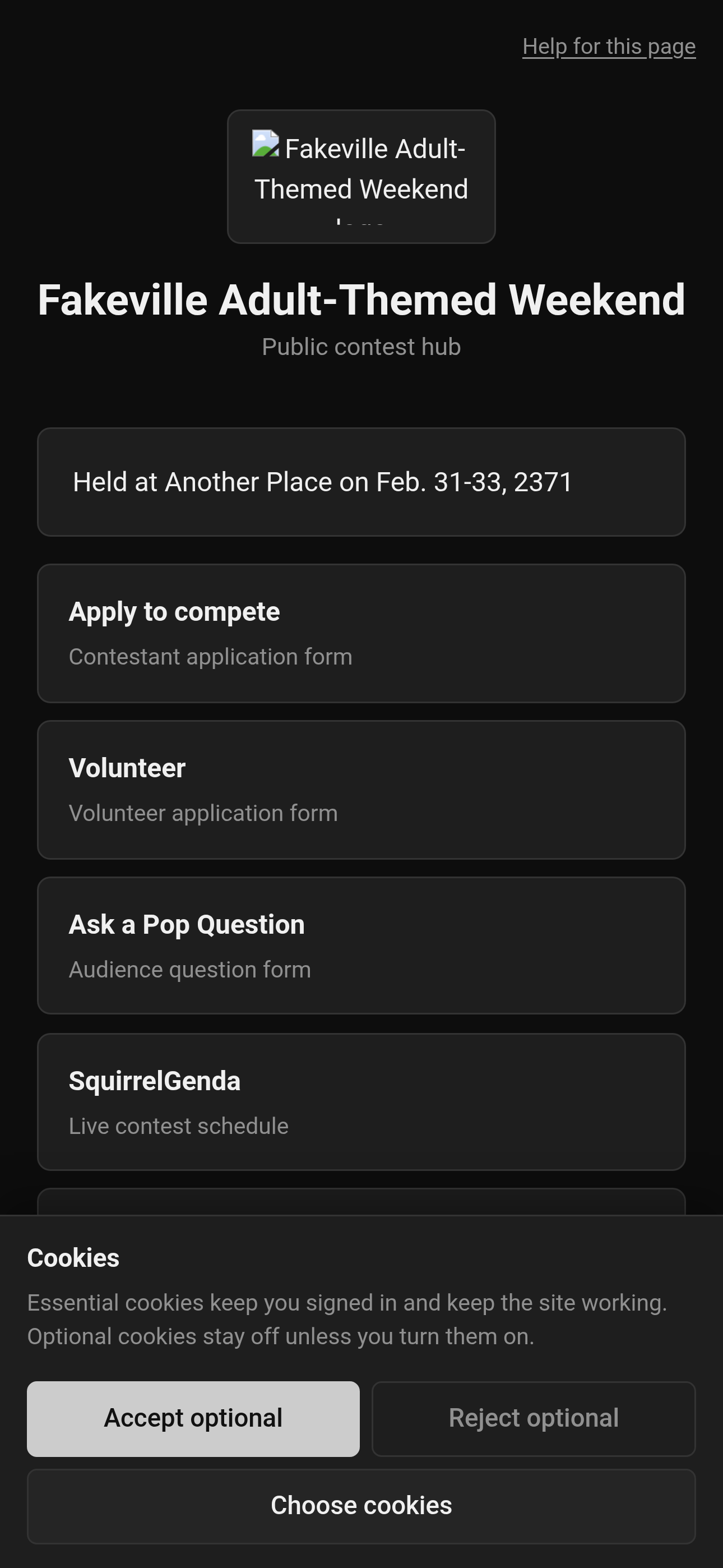Click the event date and venue card

pyautogui.click(x=361, y=482)
